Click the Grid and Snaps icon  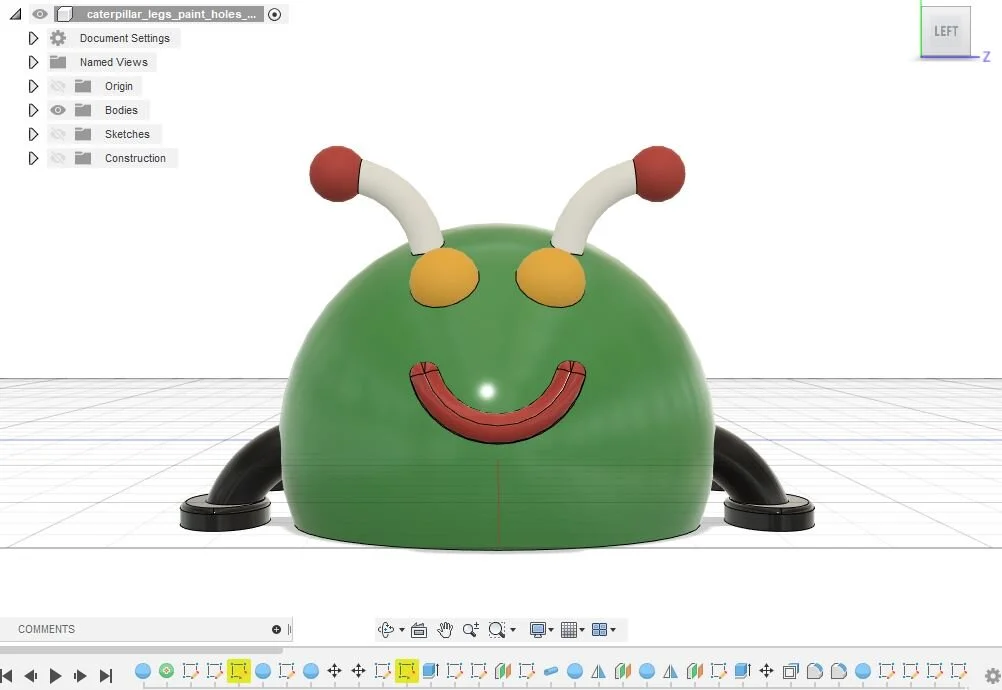[569, 630]
